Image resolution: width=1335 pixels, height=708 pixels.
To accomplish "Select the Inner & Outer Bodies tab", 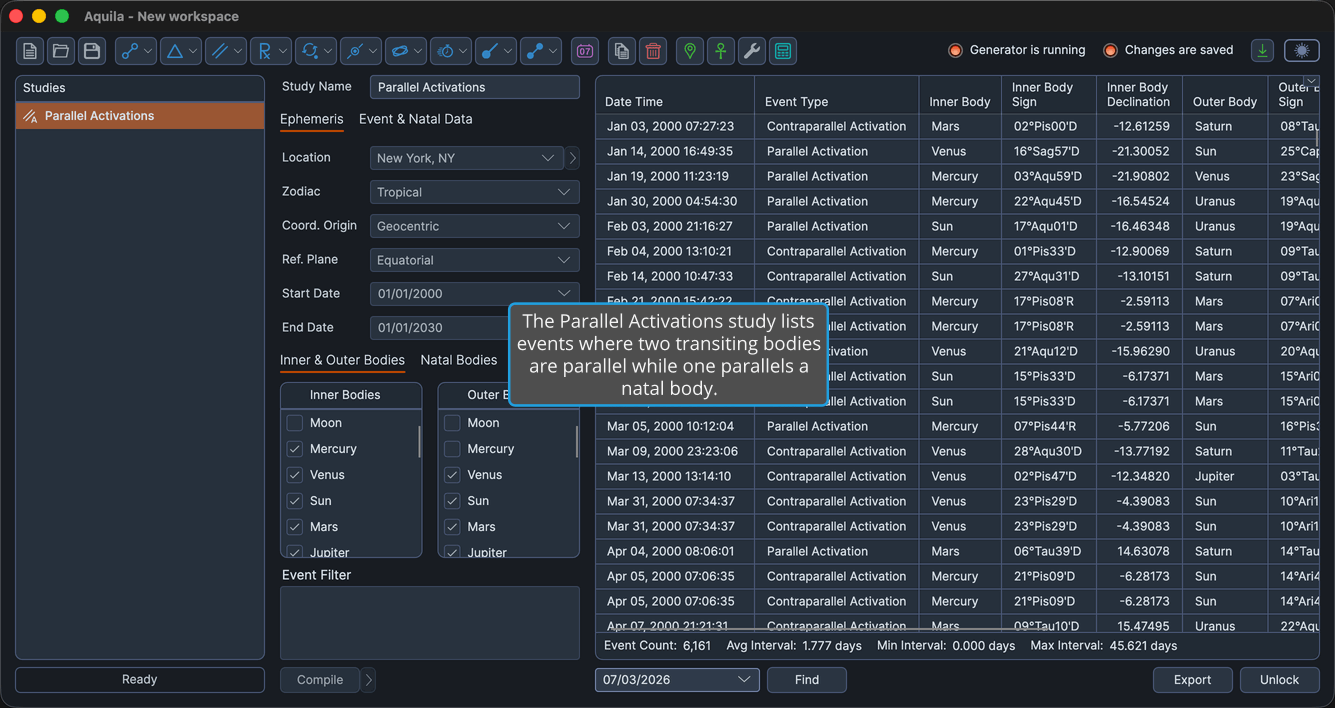I will (x=342, y=360).
